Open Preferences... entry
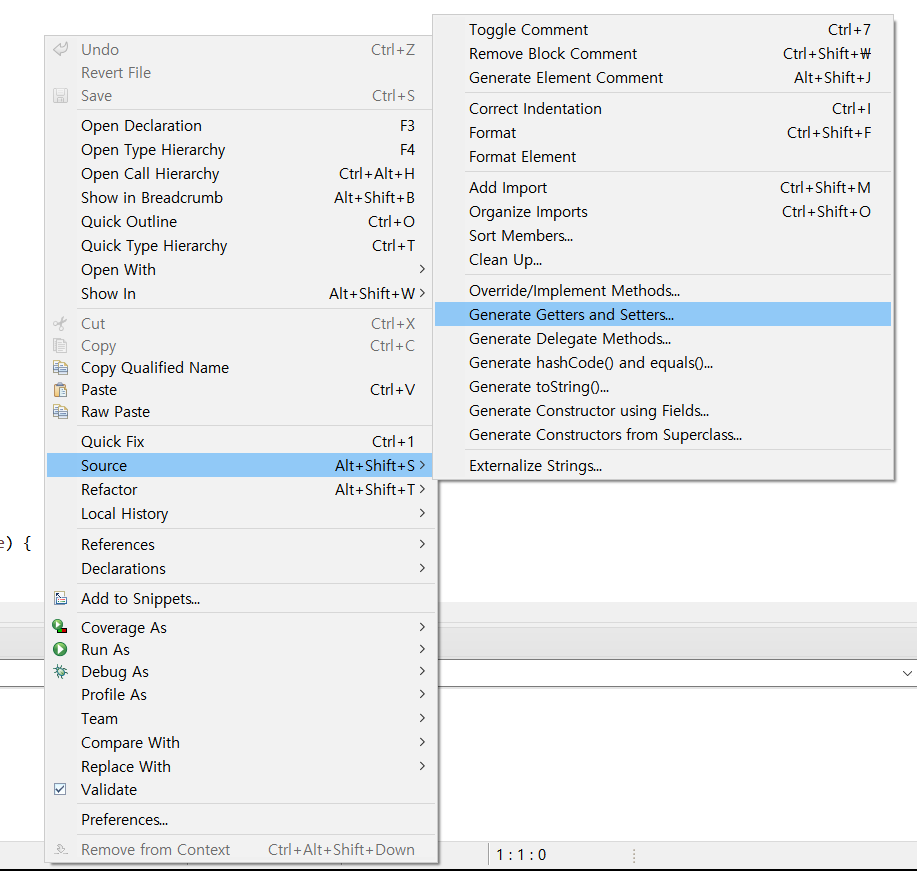The width and height of the screenshot is (917, 871). pyautogui.click(x=240, y=820)
